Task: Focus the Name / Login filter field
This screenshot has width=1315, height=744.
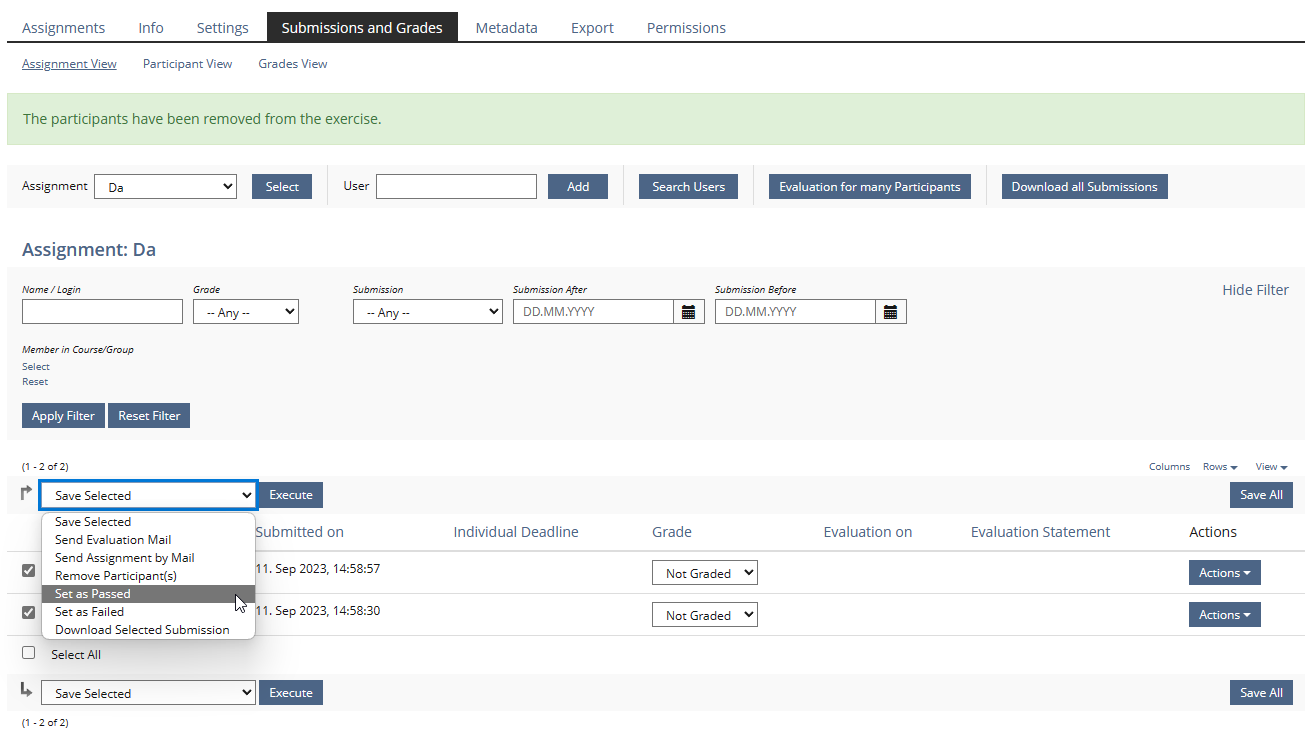Action: tap(102, 312)
